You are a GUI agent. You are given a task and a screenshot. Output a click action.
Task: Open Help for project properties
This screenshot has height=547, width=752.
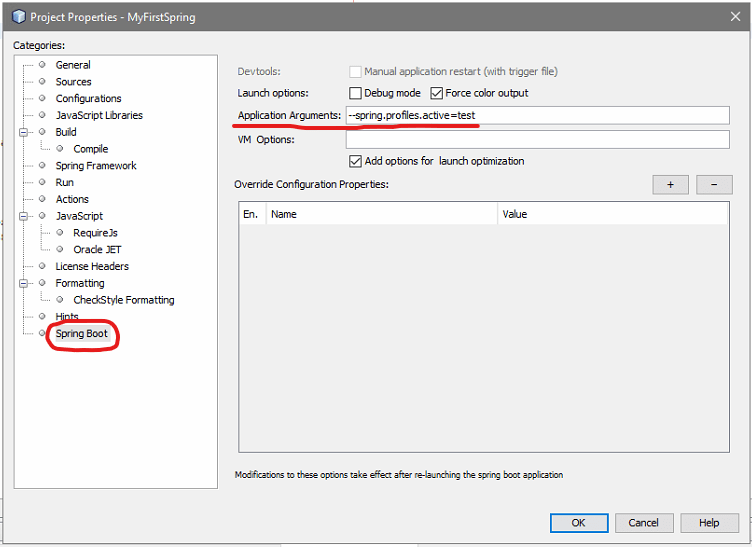(709, 523)
